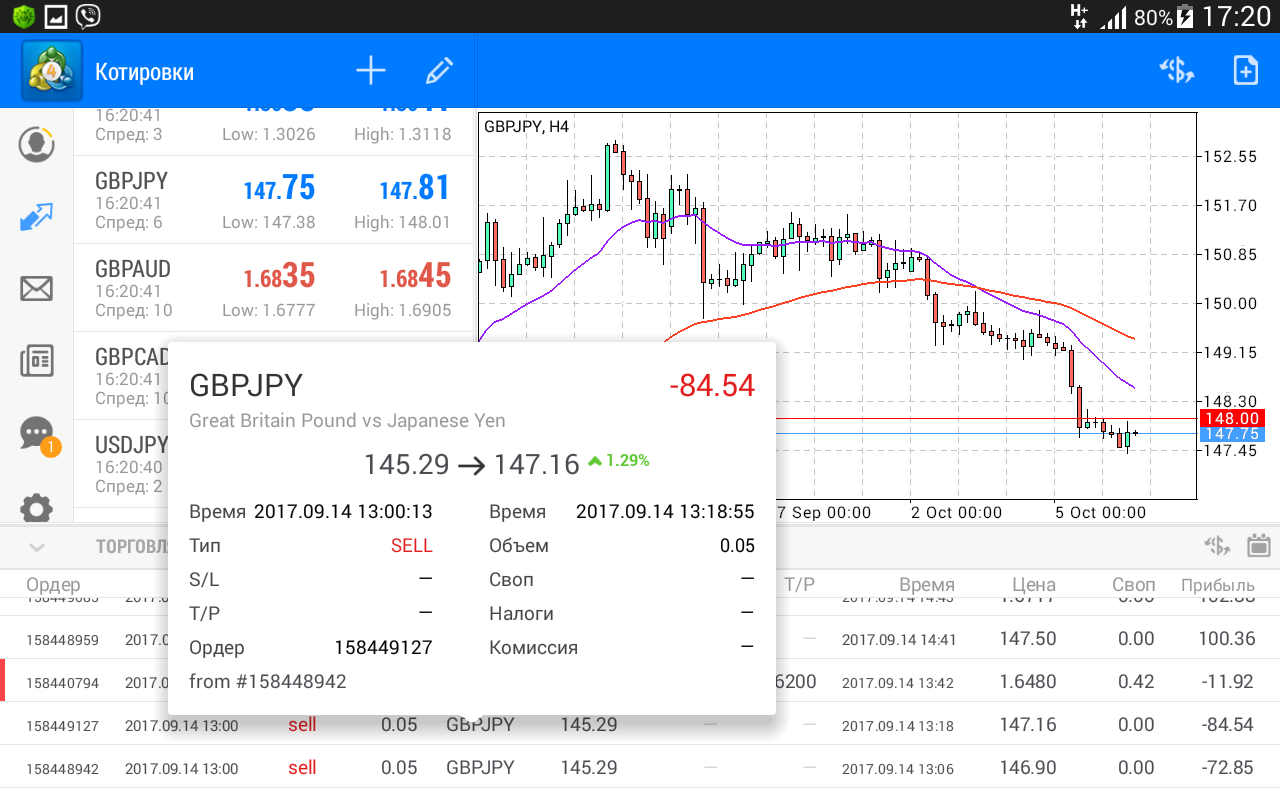
Task: Tap chart date label 2 Oct 00:00
Action: click(956, 512)
